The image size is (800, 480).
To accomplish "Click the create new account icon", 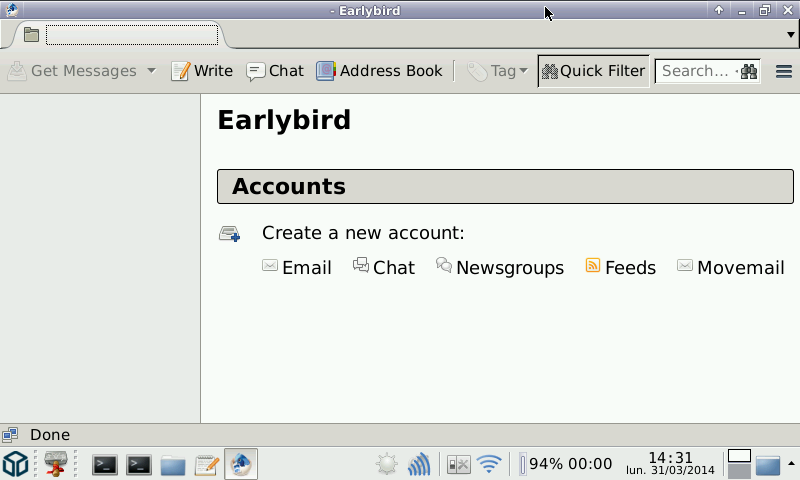I will (230, 234).
